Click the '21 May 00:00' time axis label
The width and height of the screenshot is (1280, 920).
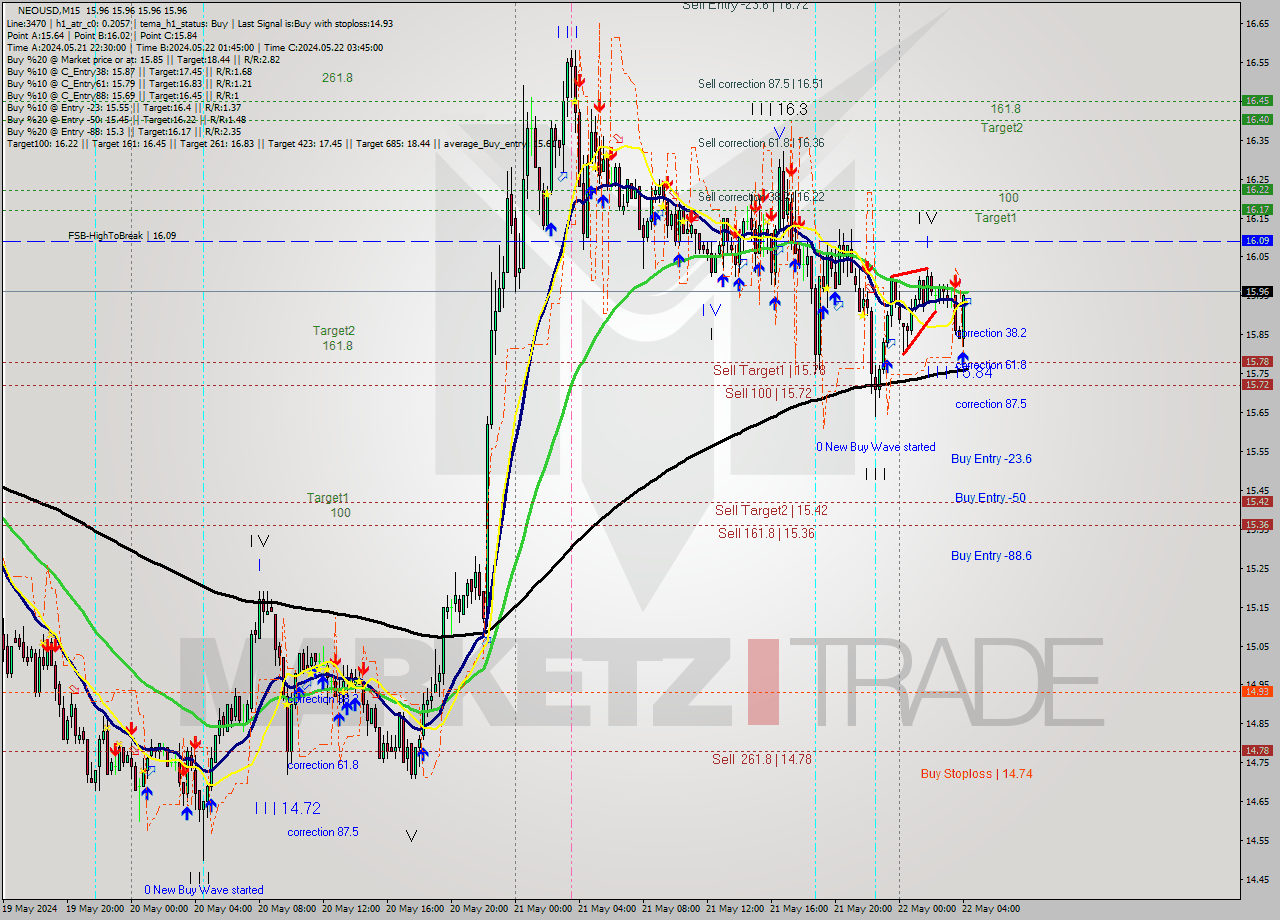[x=543, y=909]
